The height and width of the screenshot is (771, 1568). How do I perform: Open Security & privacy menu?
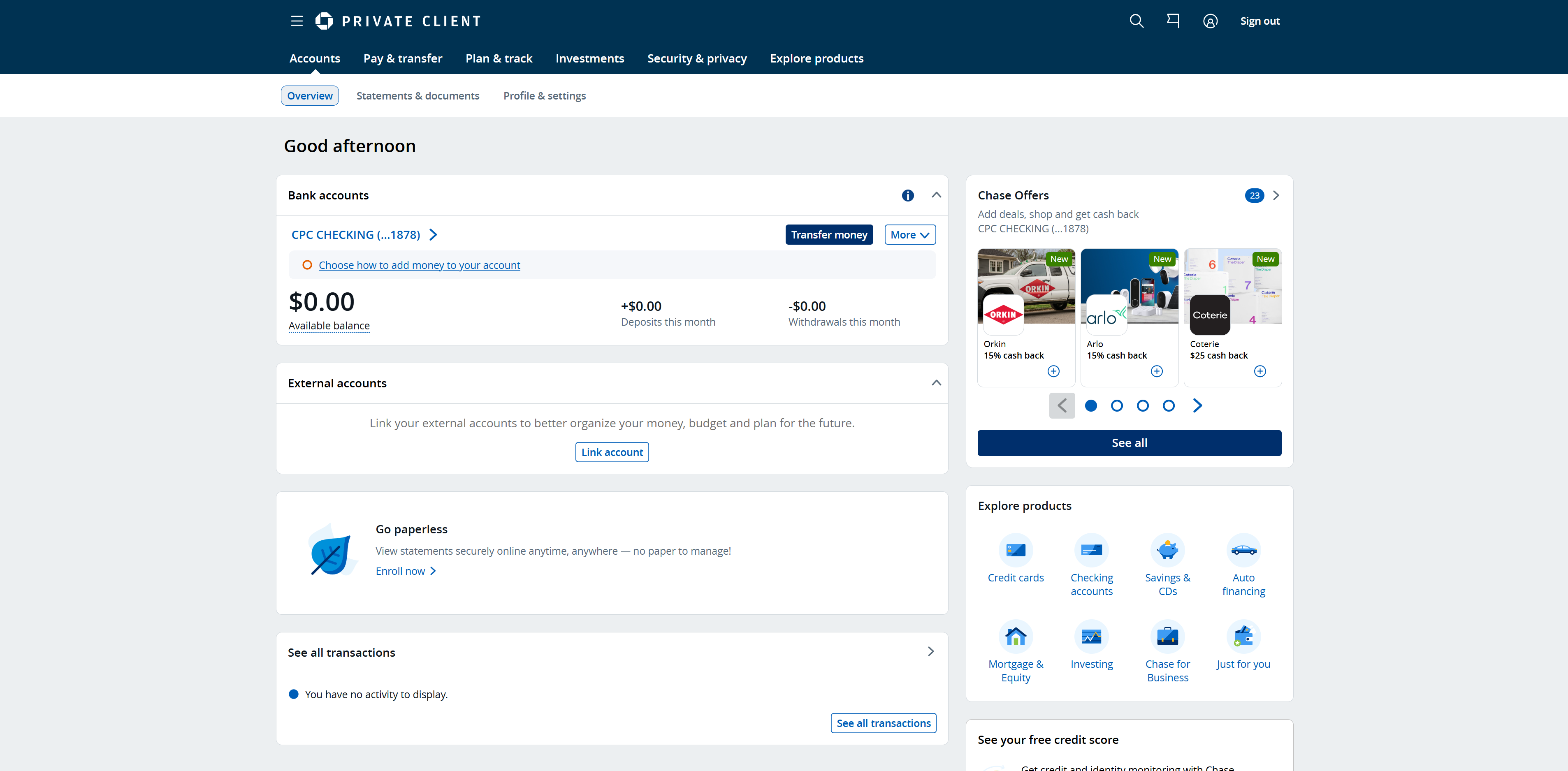[696, 58]
